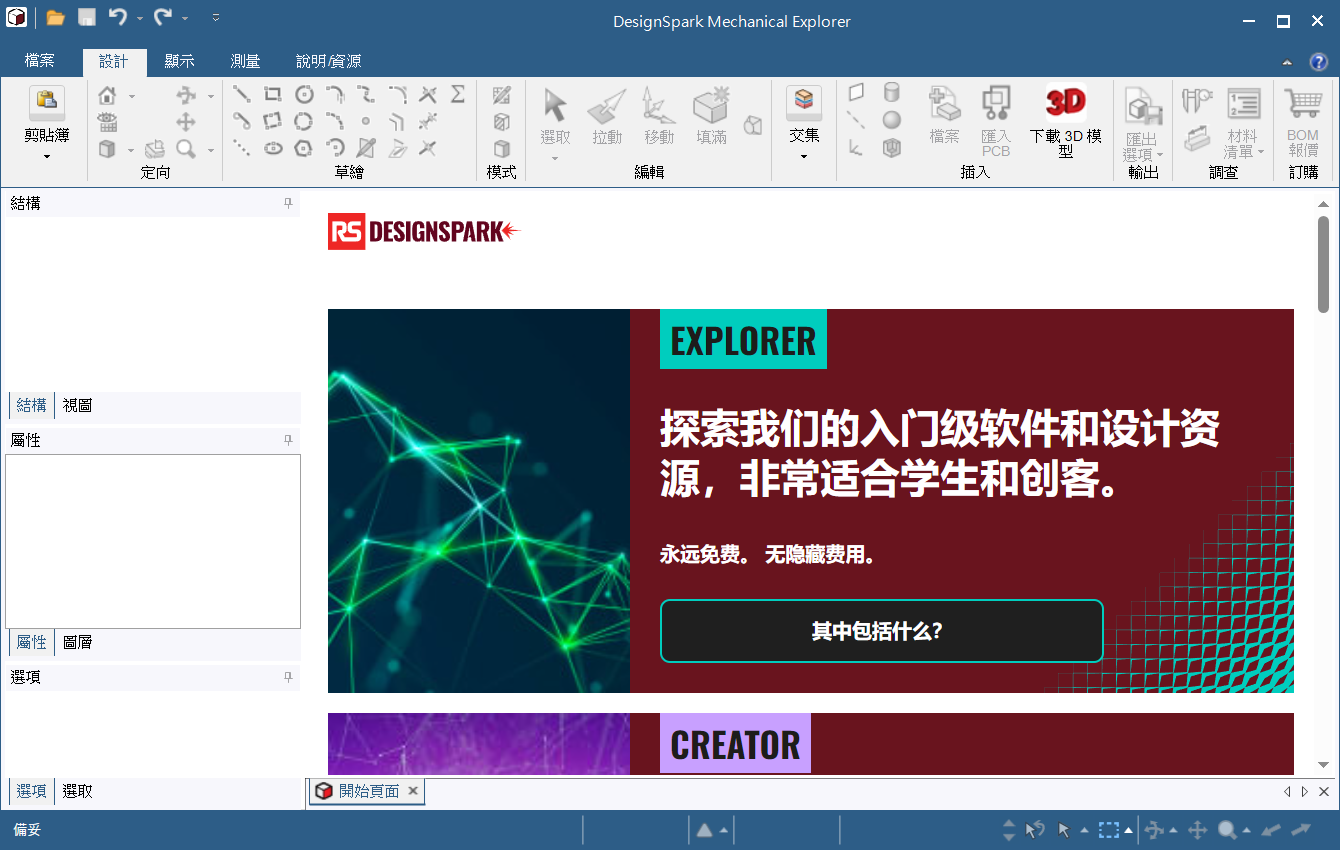The width and height of the screenshot is (1340, 850).
Task: Click the Spin orientation tool in ribbon
Action: pos(186,96)
